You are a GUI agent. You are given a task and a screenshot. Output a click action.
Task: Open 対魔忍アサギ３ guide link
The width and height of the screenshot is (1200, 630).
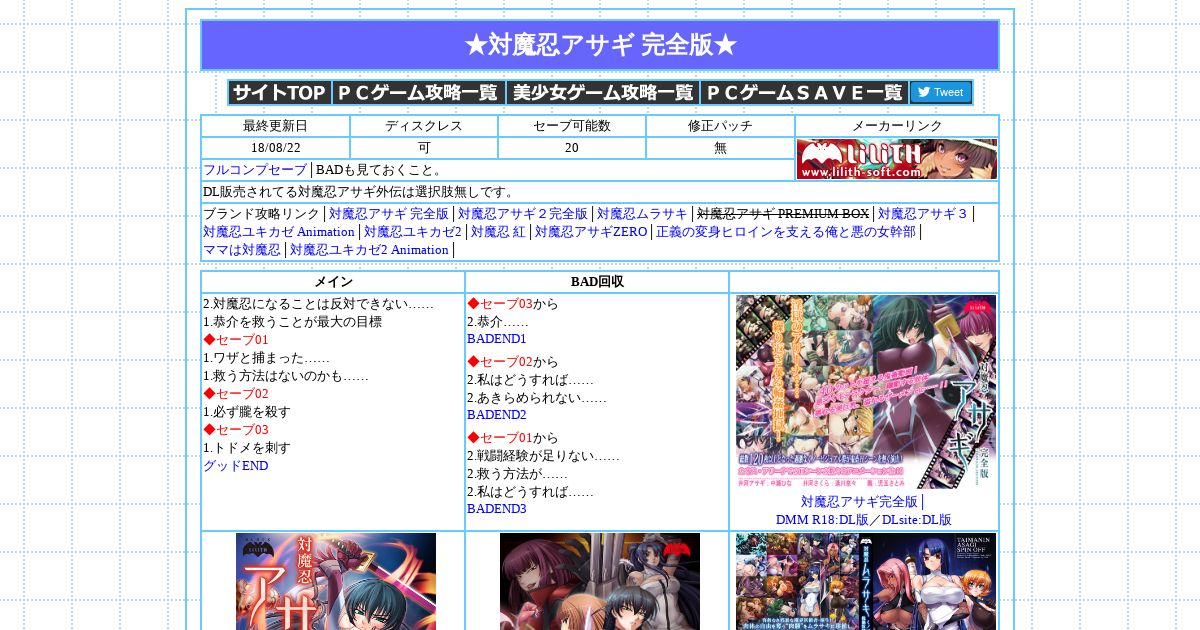[x=923, y=214]
